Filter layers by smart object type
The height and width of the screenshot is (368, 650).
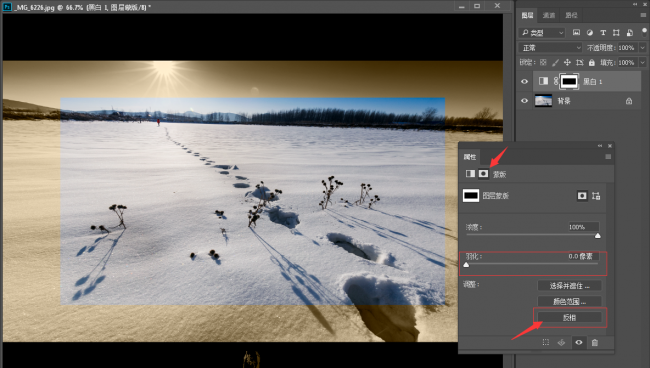tap(630, 33)
